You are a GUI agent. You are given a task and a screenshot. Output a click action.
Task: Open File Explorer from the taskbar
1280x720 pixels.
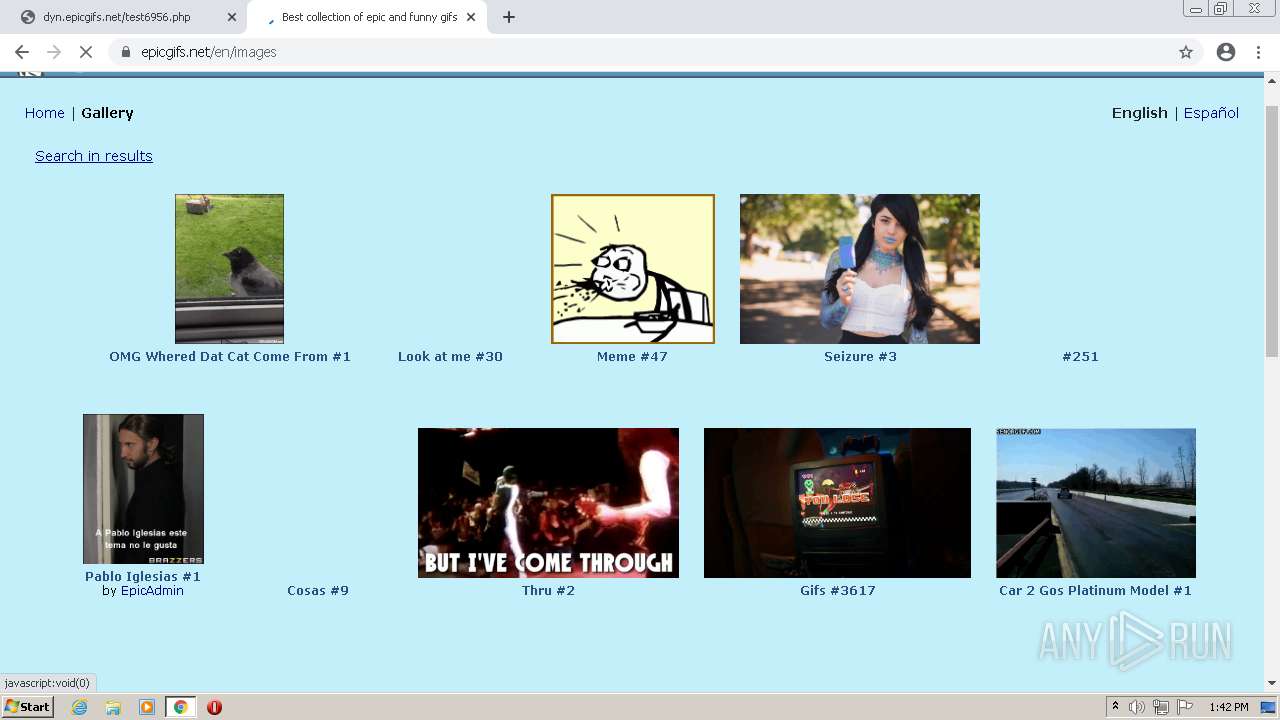click(113, 707)
